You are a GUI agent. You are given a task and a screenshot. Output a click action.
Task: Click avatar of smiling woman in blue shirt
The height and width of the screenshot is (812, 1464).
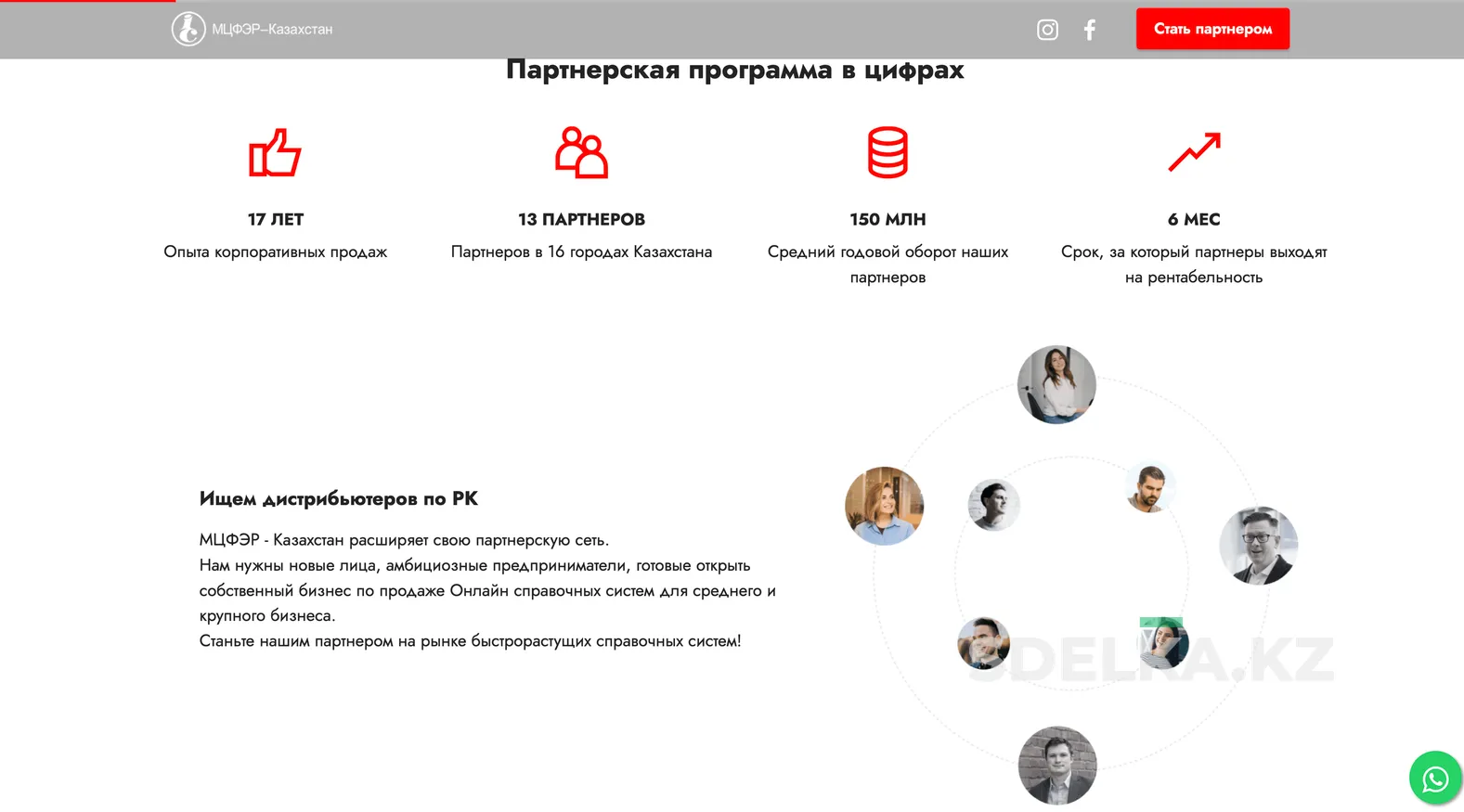coord(884,506)
